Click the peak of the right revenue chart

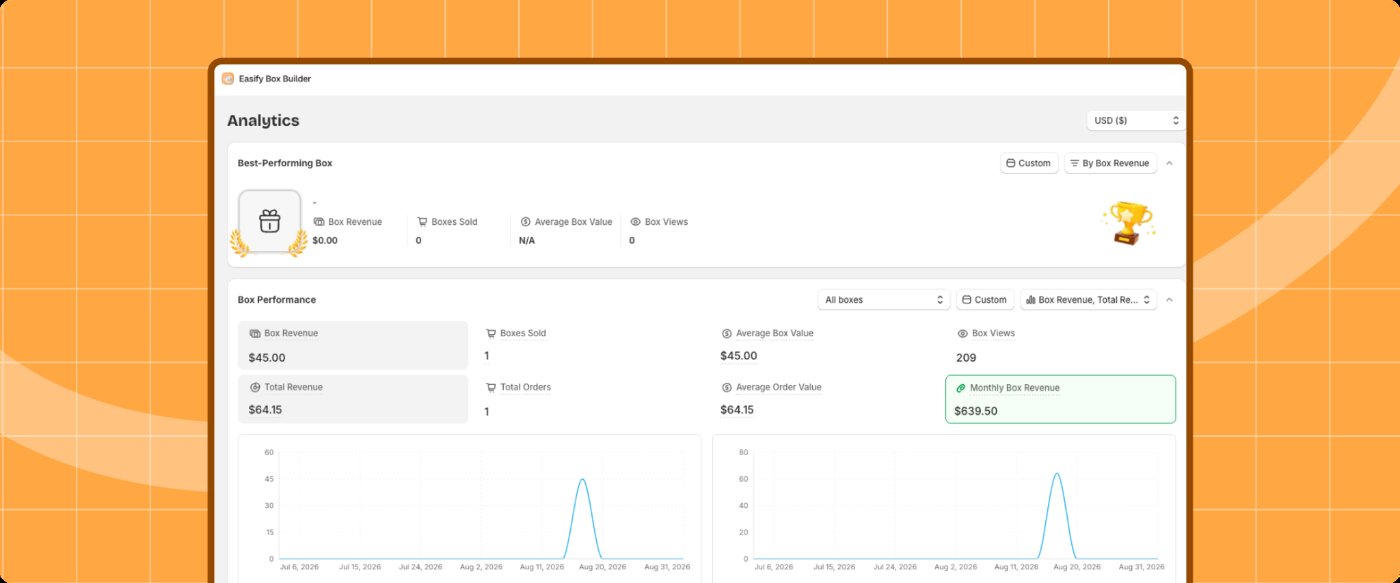click(x=1056, y=473)
